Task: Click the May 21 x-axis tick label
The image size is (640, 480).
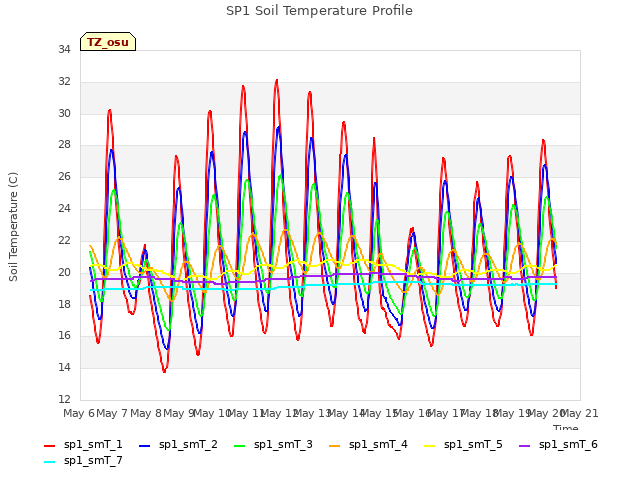Action: [579, 413]
